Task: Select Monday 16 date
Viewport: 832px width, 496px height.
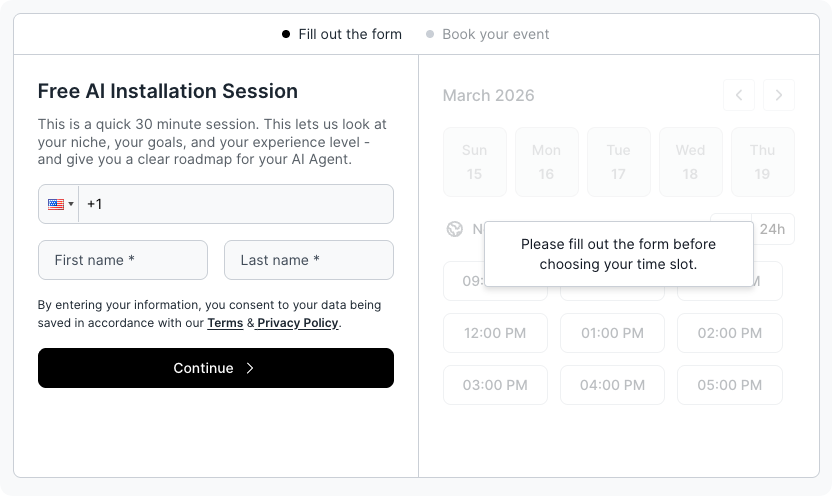Action: tap(546, 162)
